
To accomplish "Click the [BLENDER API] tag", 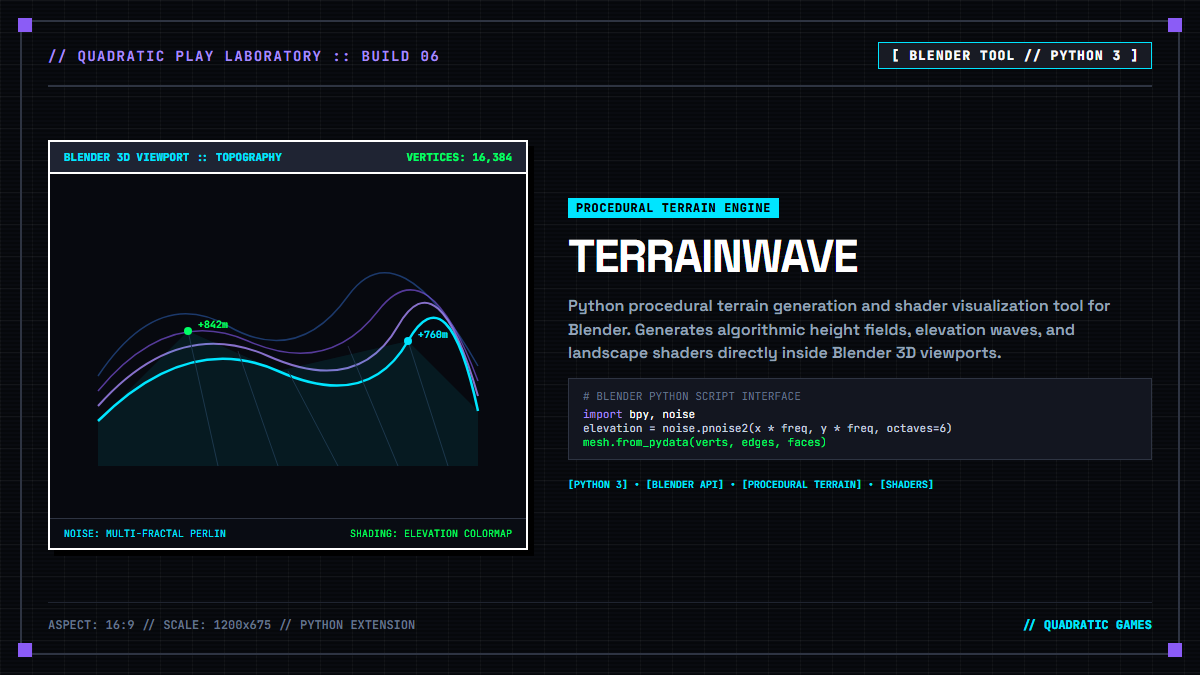I will 685,484.
